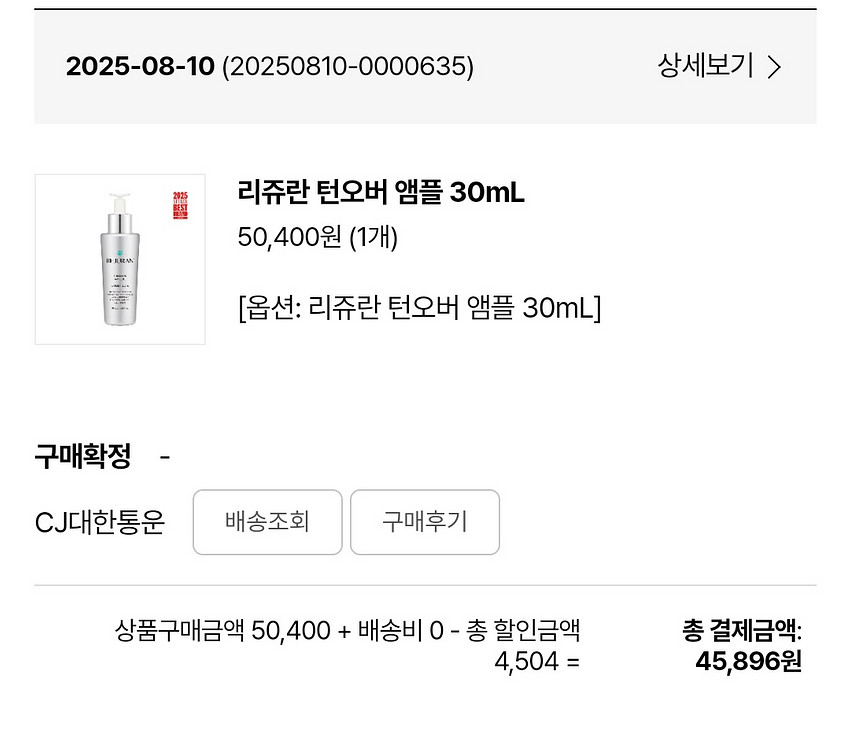Click the order date 2025-08-10
This screenshot has width=850, height=750.
point(139,68)
